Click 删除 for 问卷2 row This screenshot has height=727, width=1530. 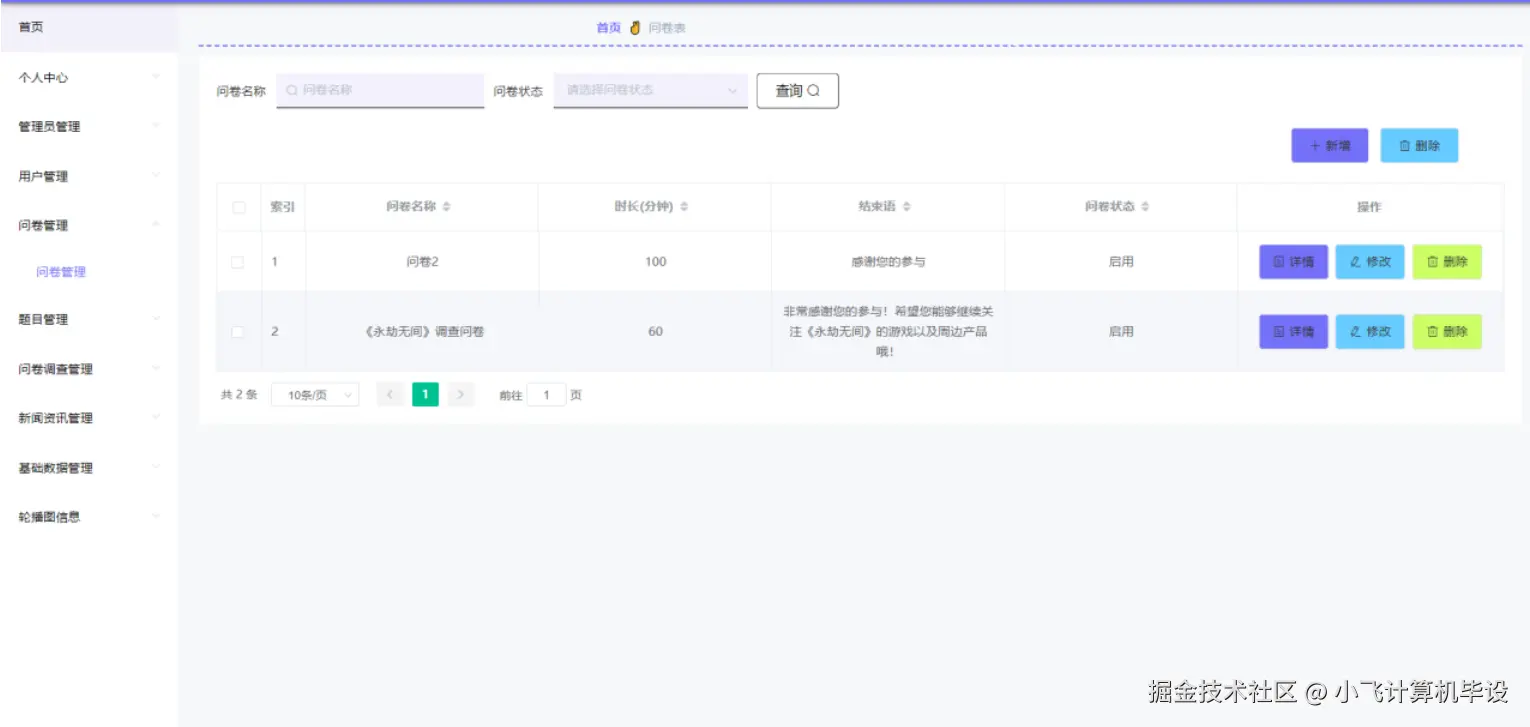coord(1447,262)
